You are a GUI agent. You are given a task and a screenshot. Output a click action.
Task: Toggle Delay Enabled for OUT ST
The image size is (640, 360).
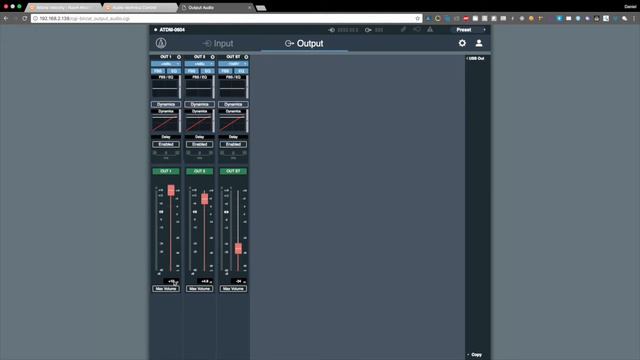(x=233, y=144)
